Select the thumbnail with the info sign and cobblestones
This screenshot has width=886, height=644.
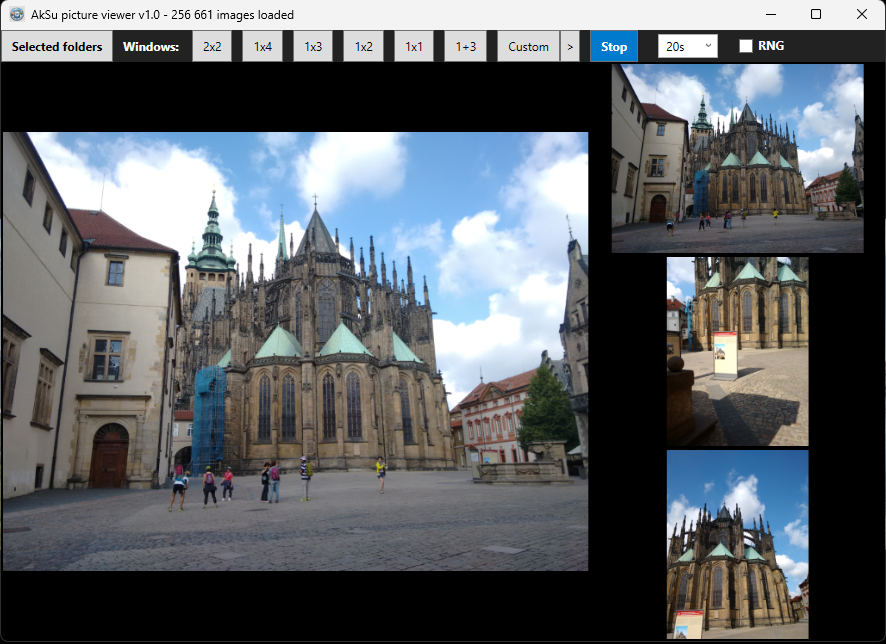[737, 351]
